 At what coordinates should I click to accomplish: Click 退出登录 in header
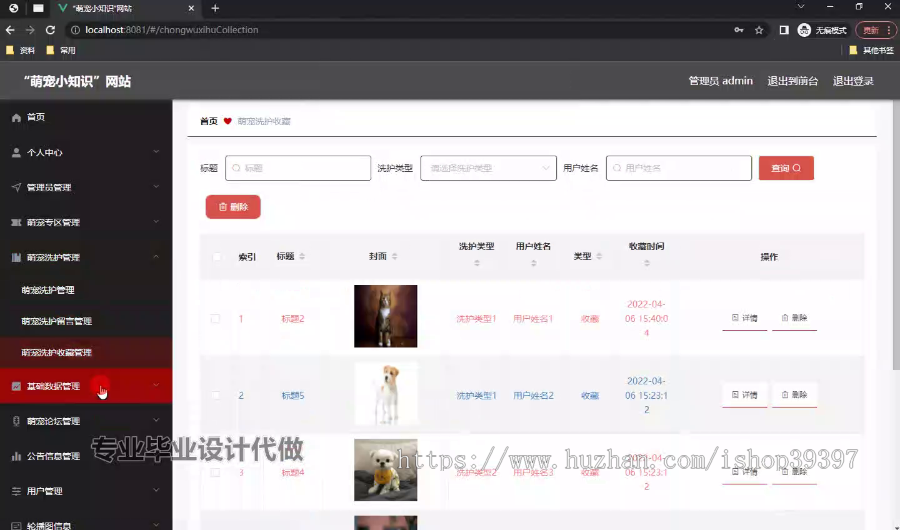coord(853,81)
